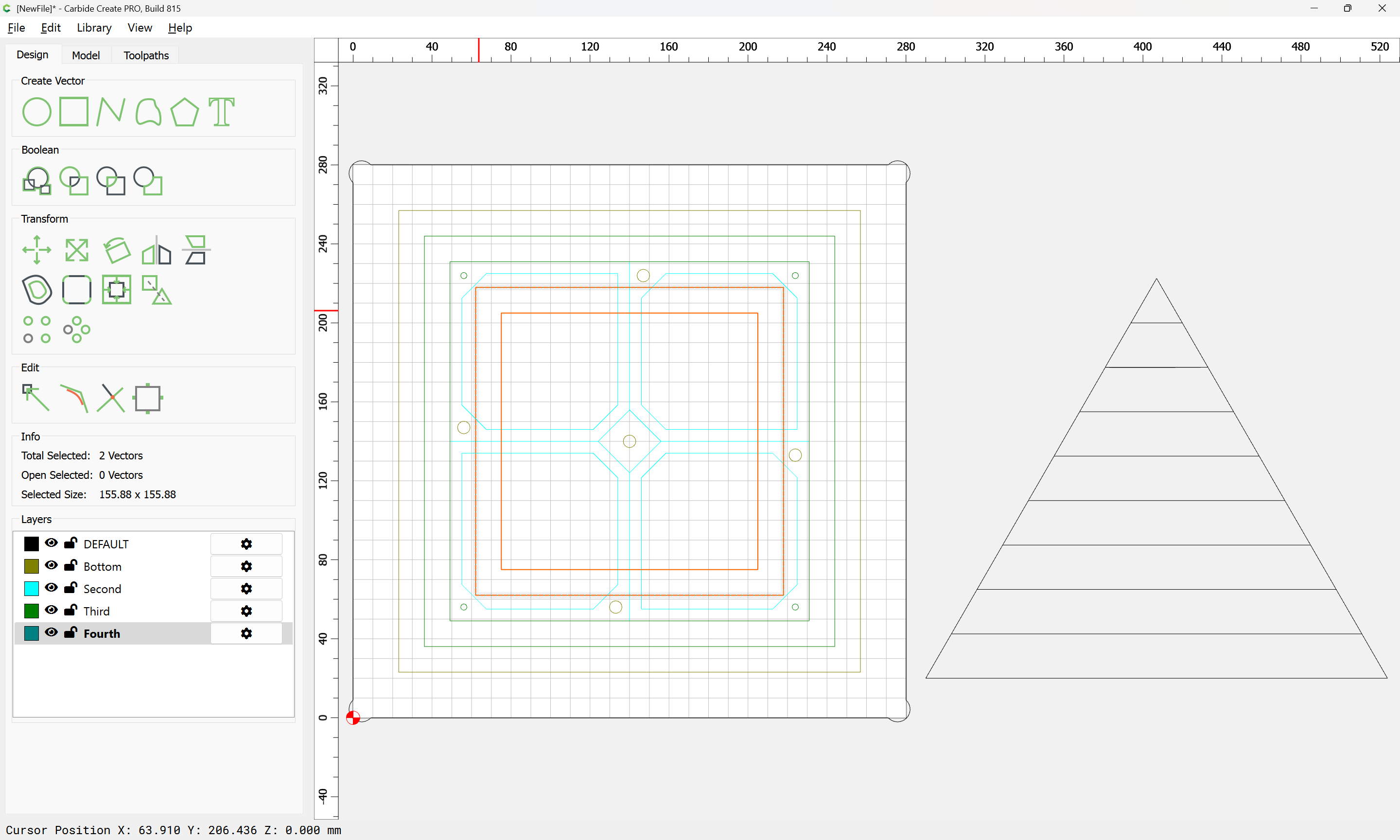Apply Boolean Trim green-square operation
The image size is (1400, 840).
148,180
